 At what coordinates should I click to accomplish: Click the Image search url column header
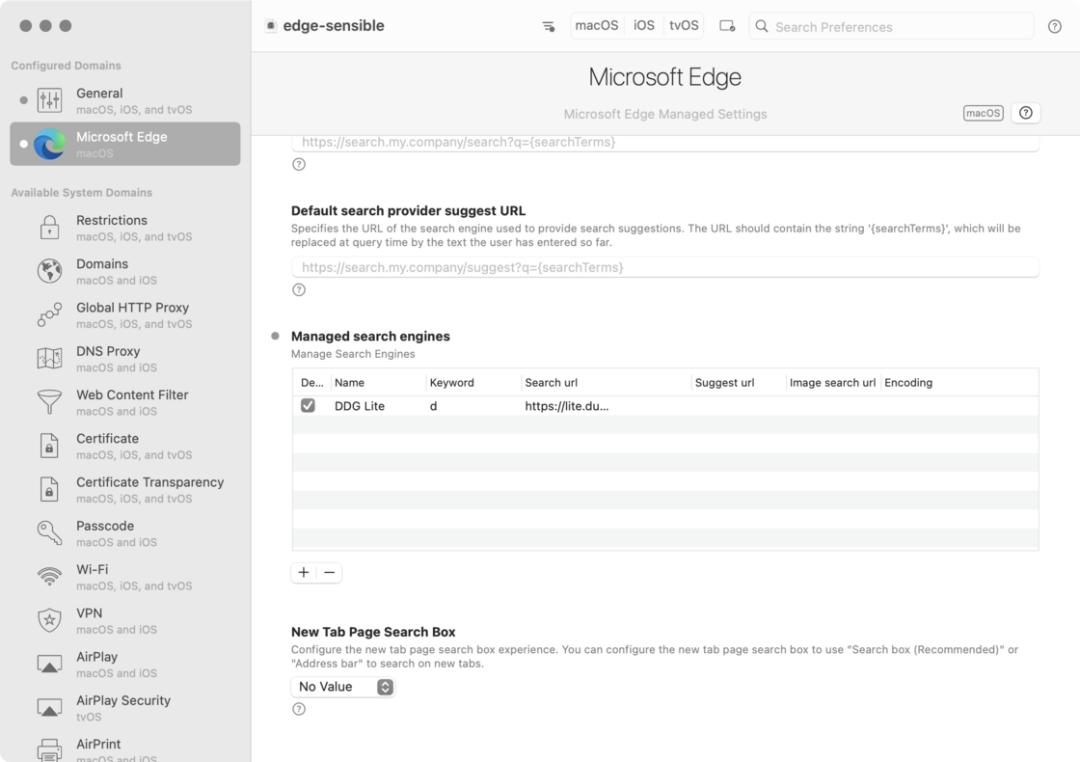click(x=833, y=382)
